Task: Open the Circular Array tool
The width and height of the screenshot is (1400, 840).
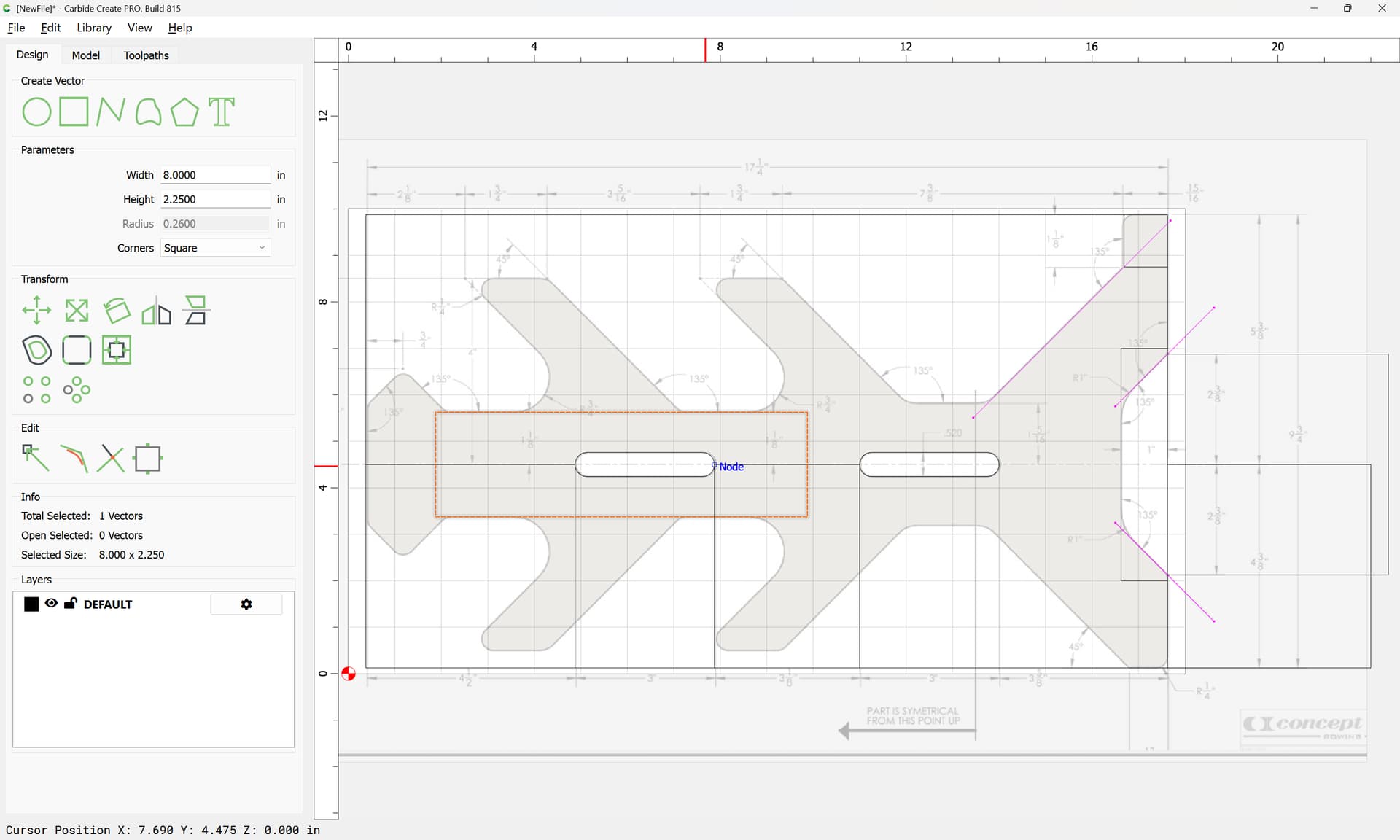Action: 77,390
